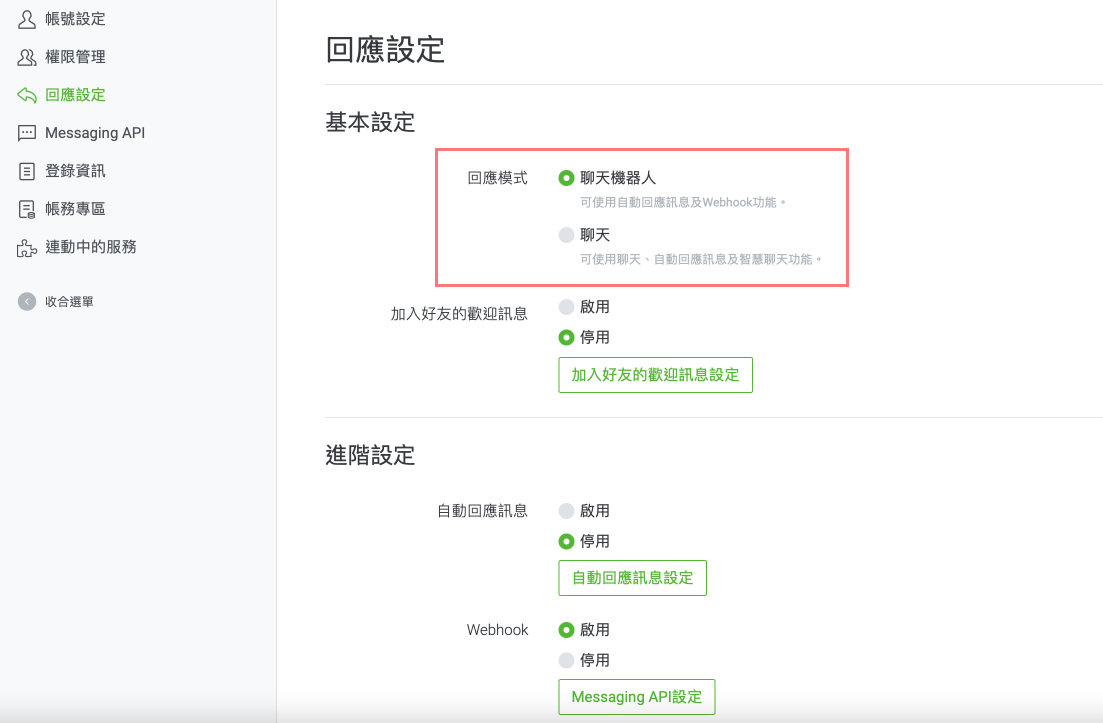Enable 加入好友的歡迎訊息 by selecting 啟用

[566, 307]
